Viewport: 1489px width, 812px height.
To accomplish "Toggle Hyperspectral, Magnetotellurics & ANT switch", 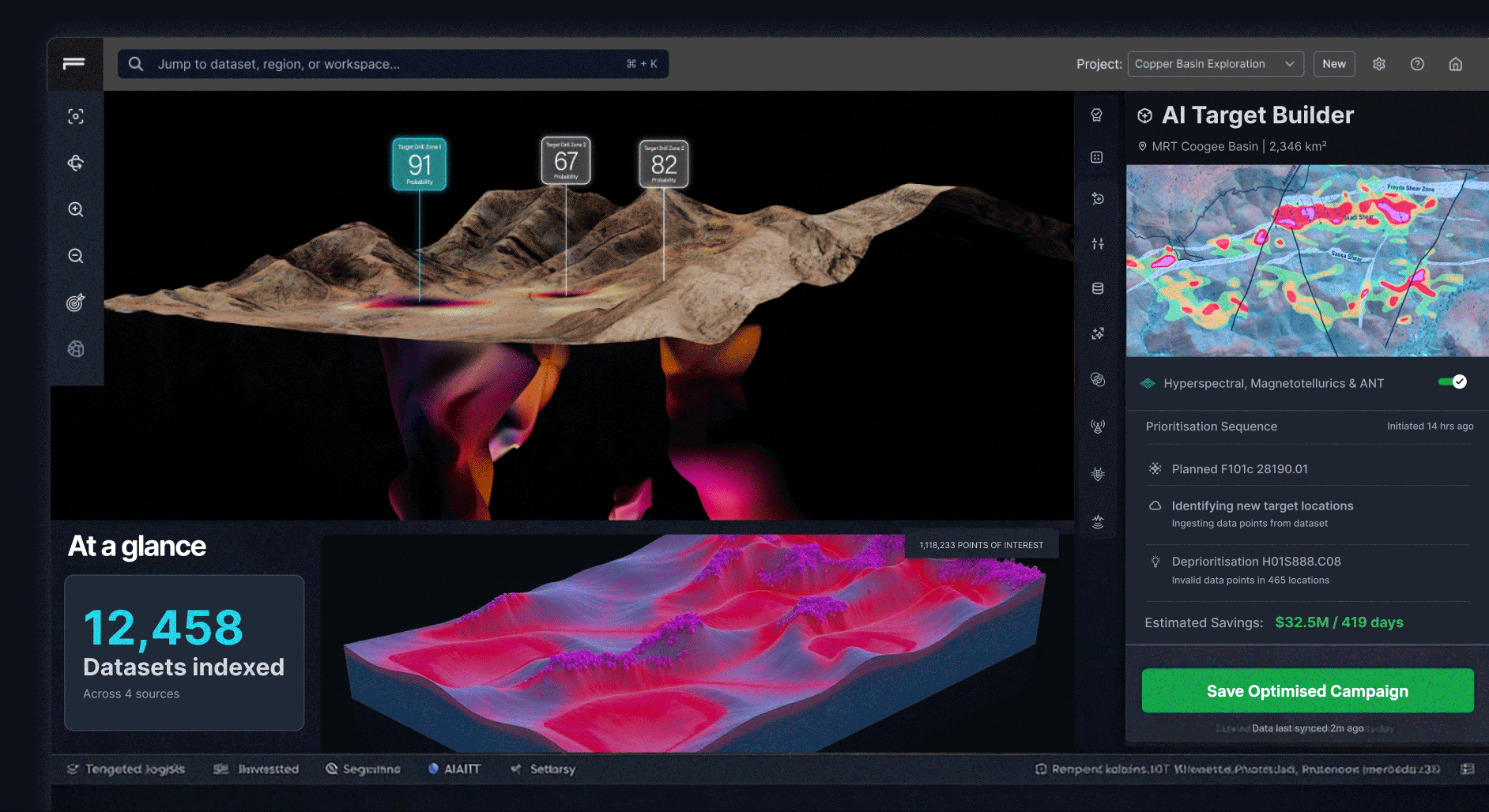I will coord(1453,382).
